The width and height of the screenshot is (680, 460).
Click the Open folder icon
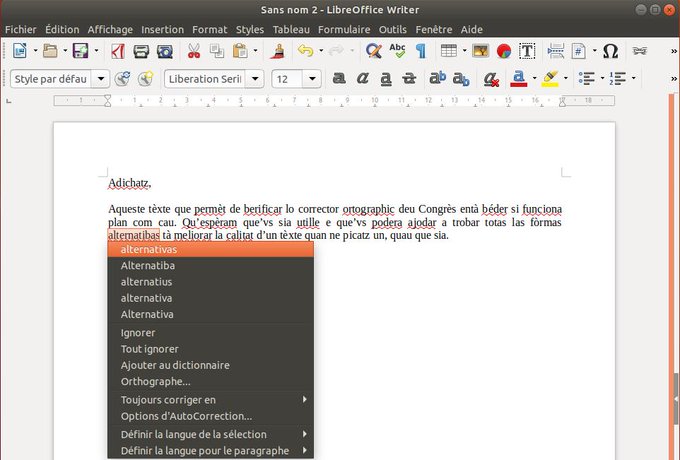tap(50, 51)
